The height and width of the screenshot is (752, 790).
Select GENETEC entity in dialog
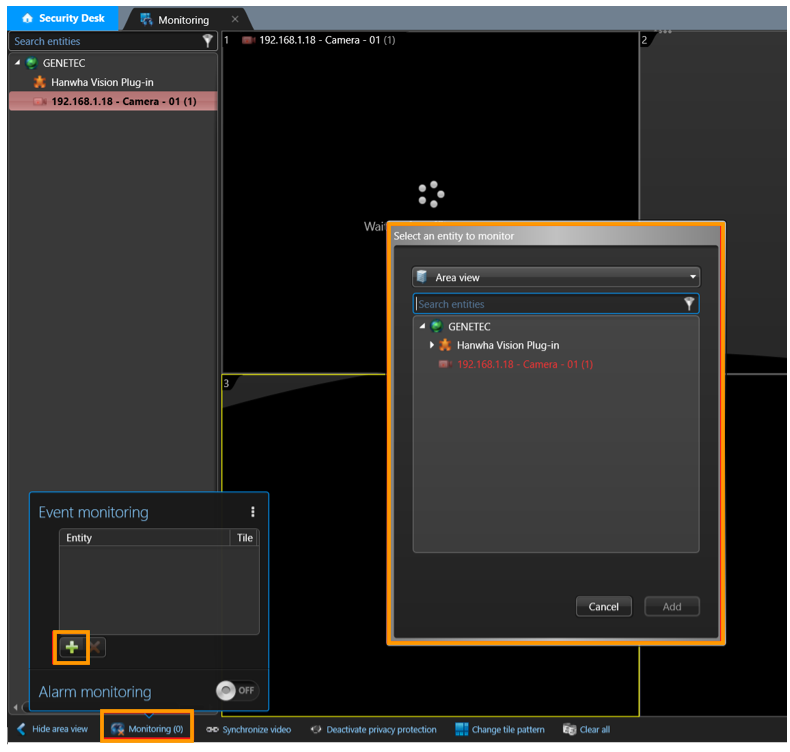(x=469, y=327)
